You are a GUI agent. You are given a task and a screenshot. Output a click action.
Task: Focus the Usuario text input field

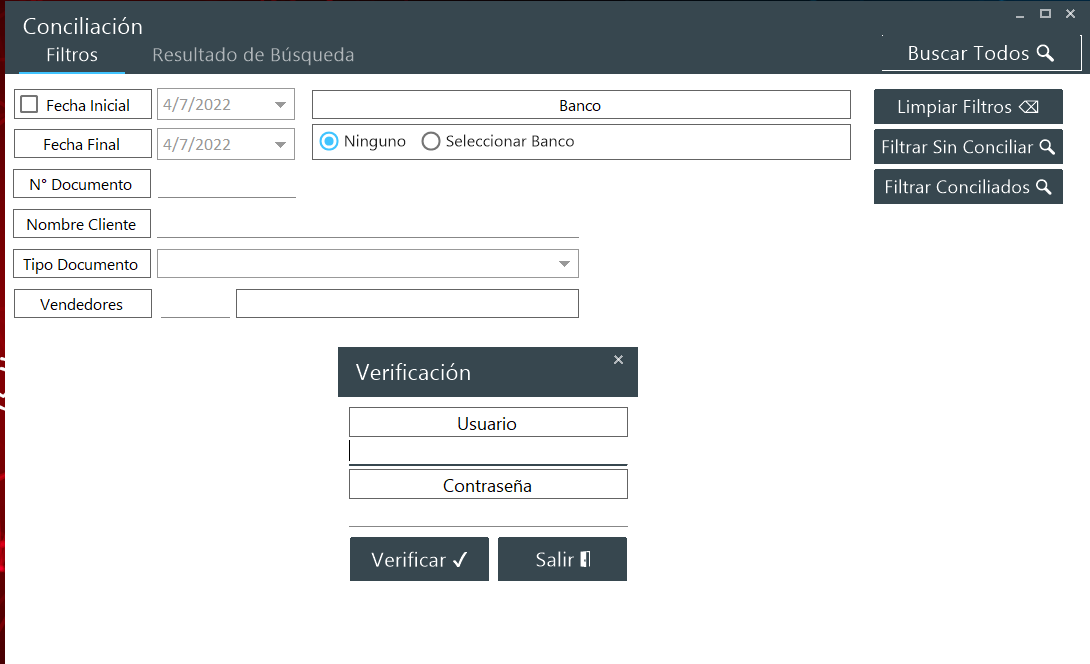click(488, 452)
